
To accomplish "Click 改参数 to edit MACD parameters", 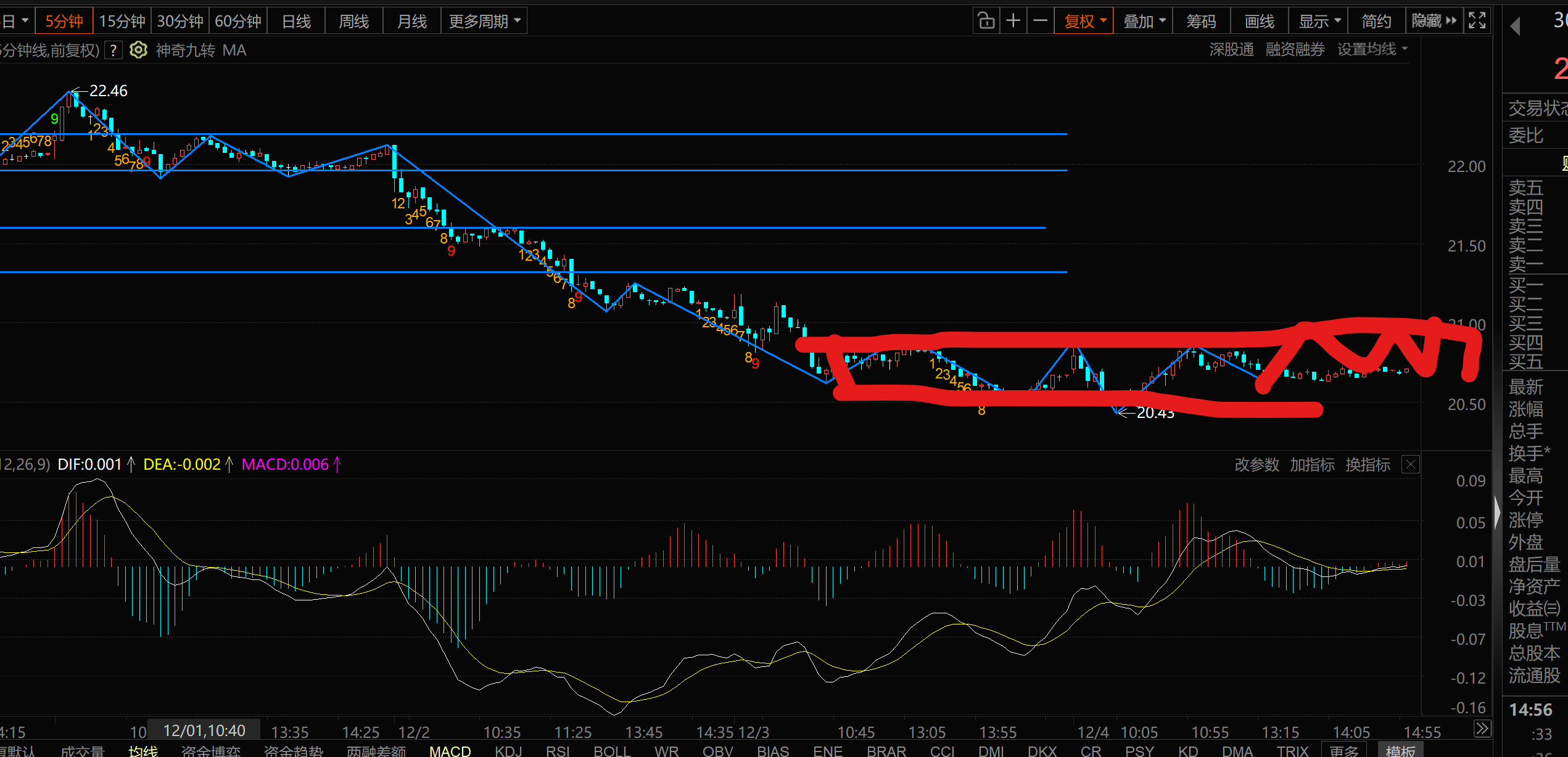I will tap(1256, 465).
